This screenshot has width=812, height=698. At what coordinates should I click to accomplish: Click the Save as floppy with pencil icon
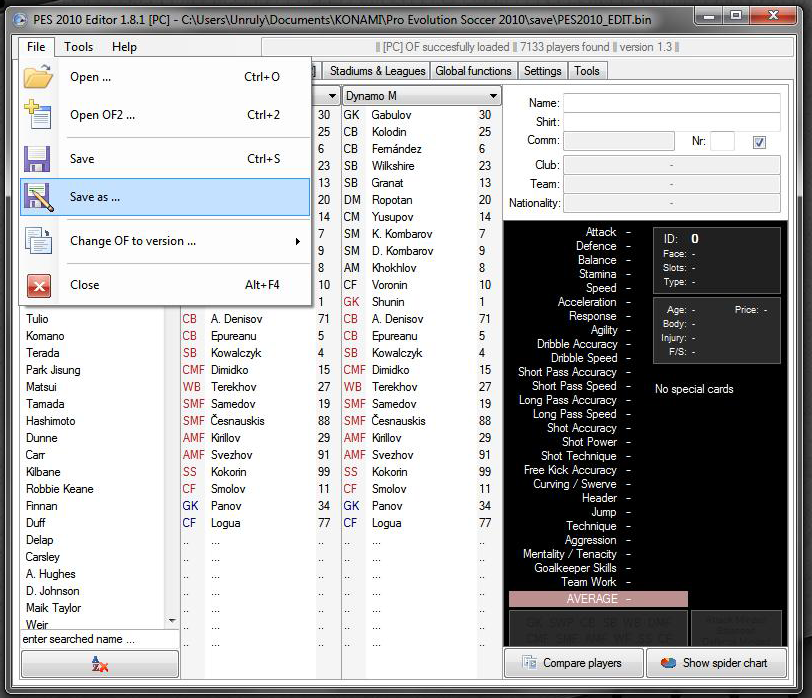point(38,197)
